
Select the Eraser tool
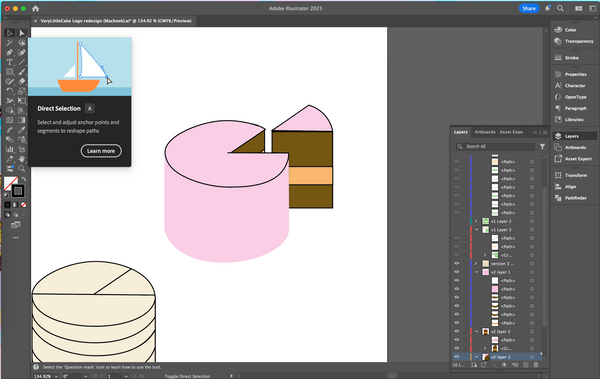22,82
